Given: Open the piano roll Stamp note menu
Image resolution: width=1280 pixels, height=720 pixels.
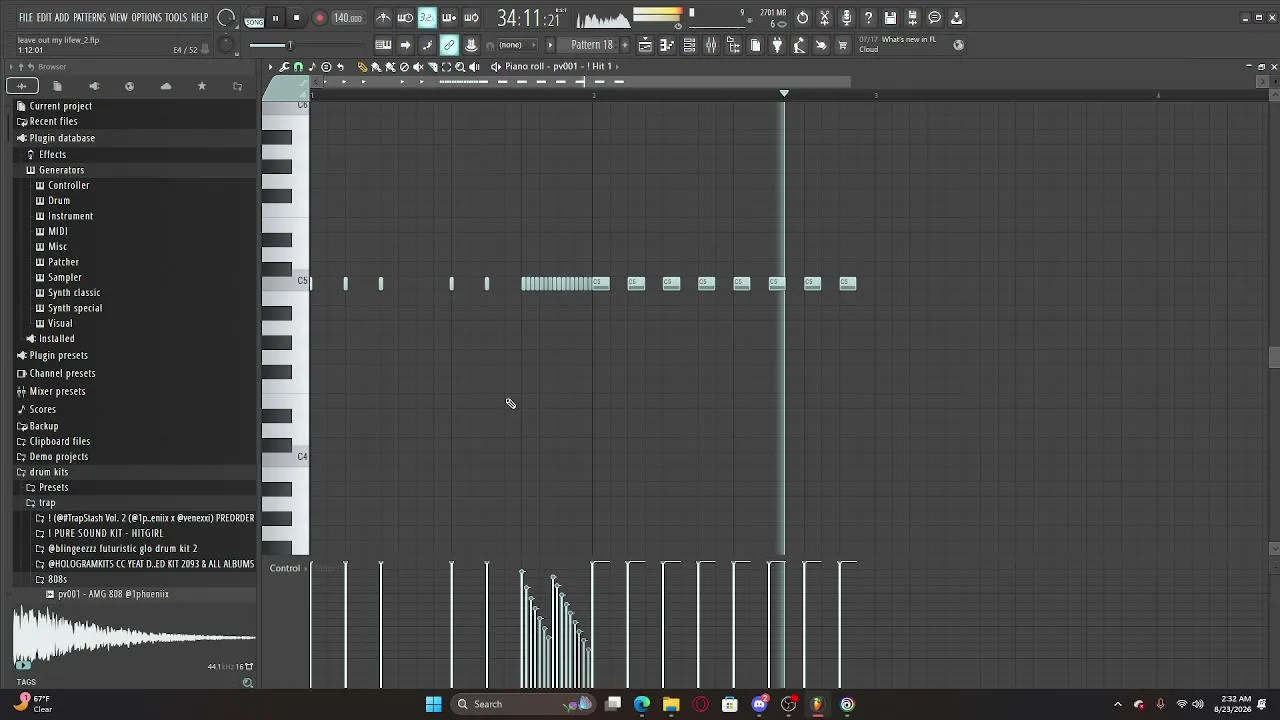Looking at the screenshot, I should (312, 66).
